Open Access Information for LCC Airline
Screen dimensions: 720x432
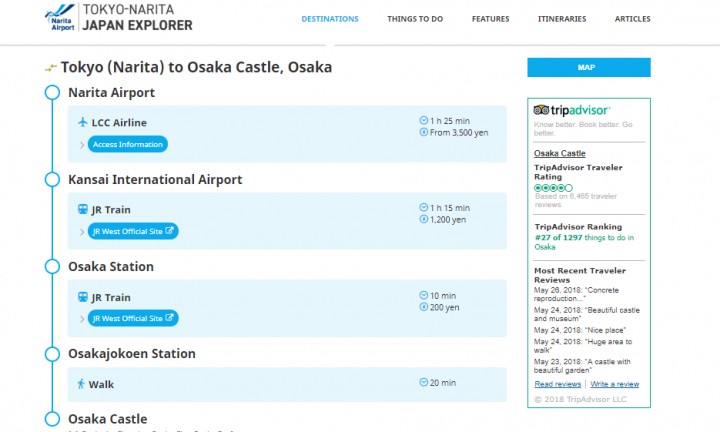tap(128, 144)
